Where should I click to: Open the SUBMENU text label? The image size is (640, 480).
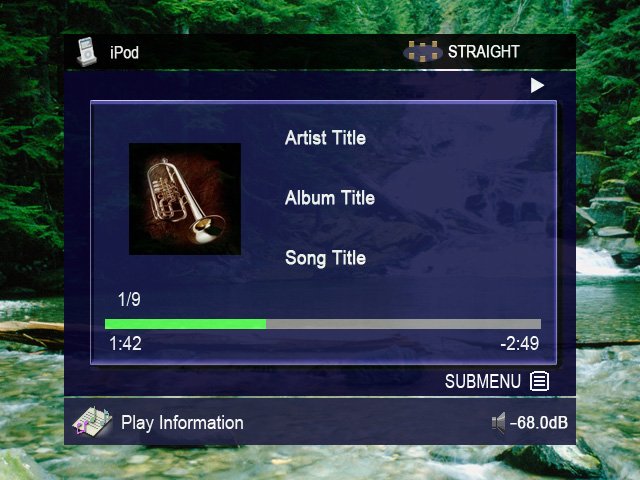click(x=483, y=382)
